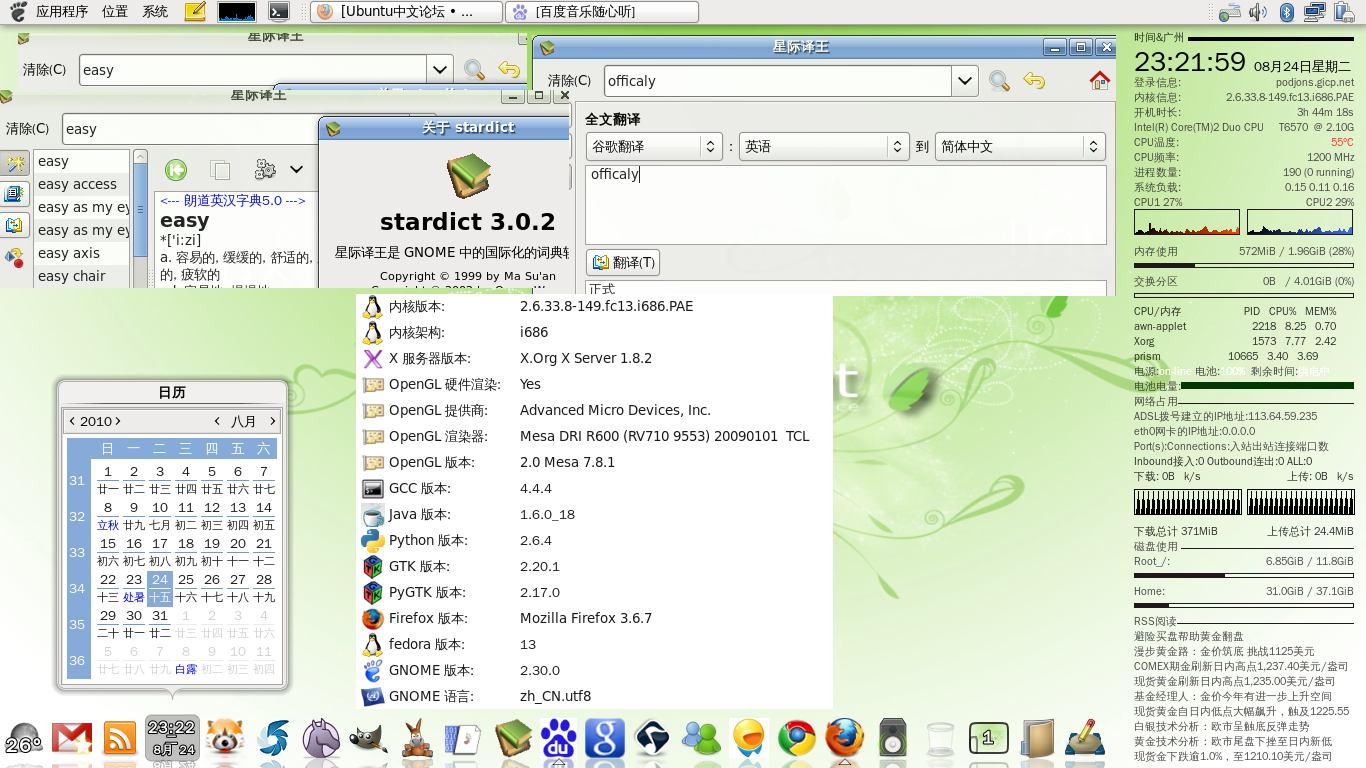Toggle the full-text translate sidebar button
1366x768 pixels.
15,226
